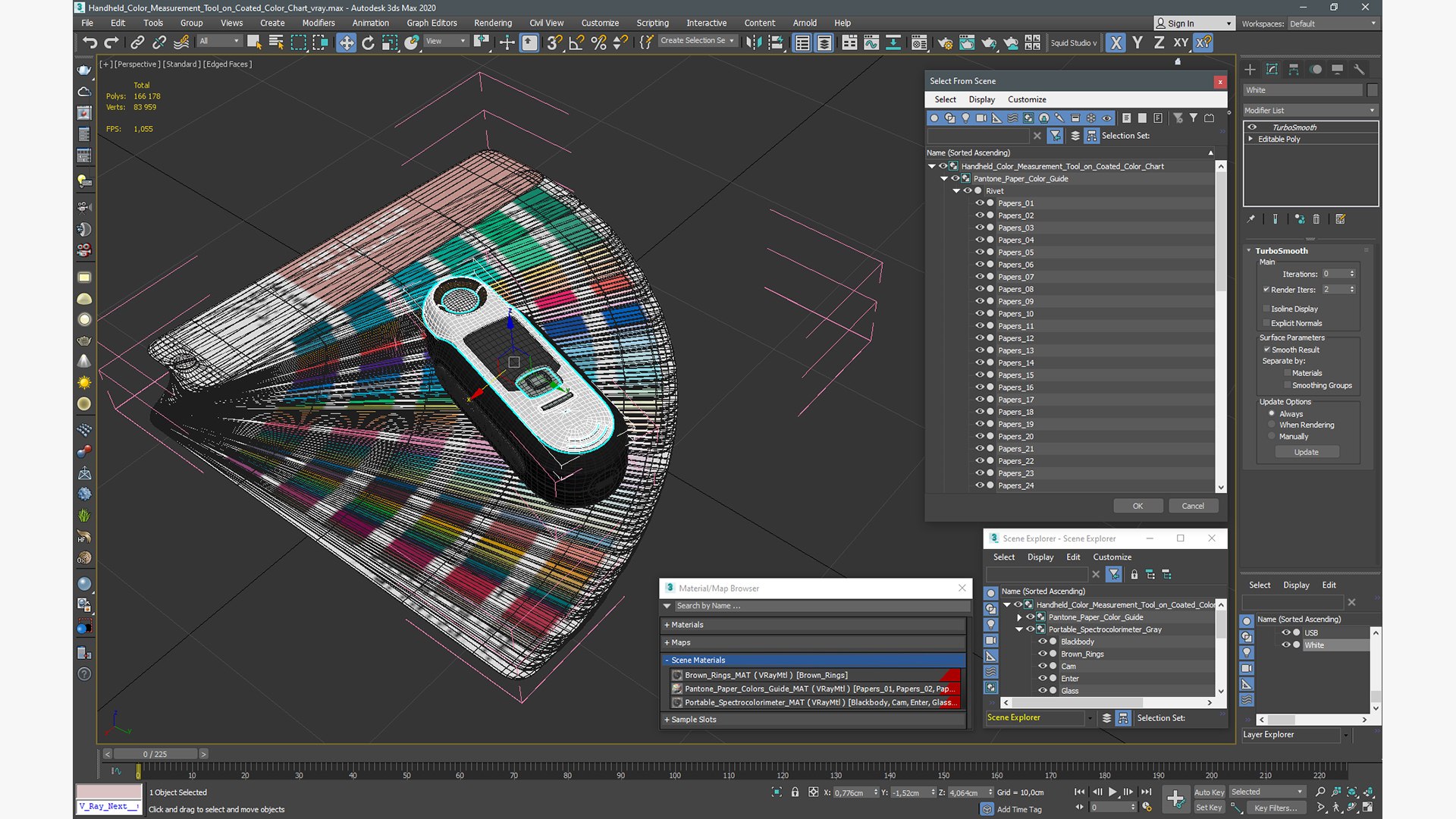Toggle the Isoline Display checkbox
This screenshot has width=1456, height=819.
(1266, 309)
